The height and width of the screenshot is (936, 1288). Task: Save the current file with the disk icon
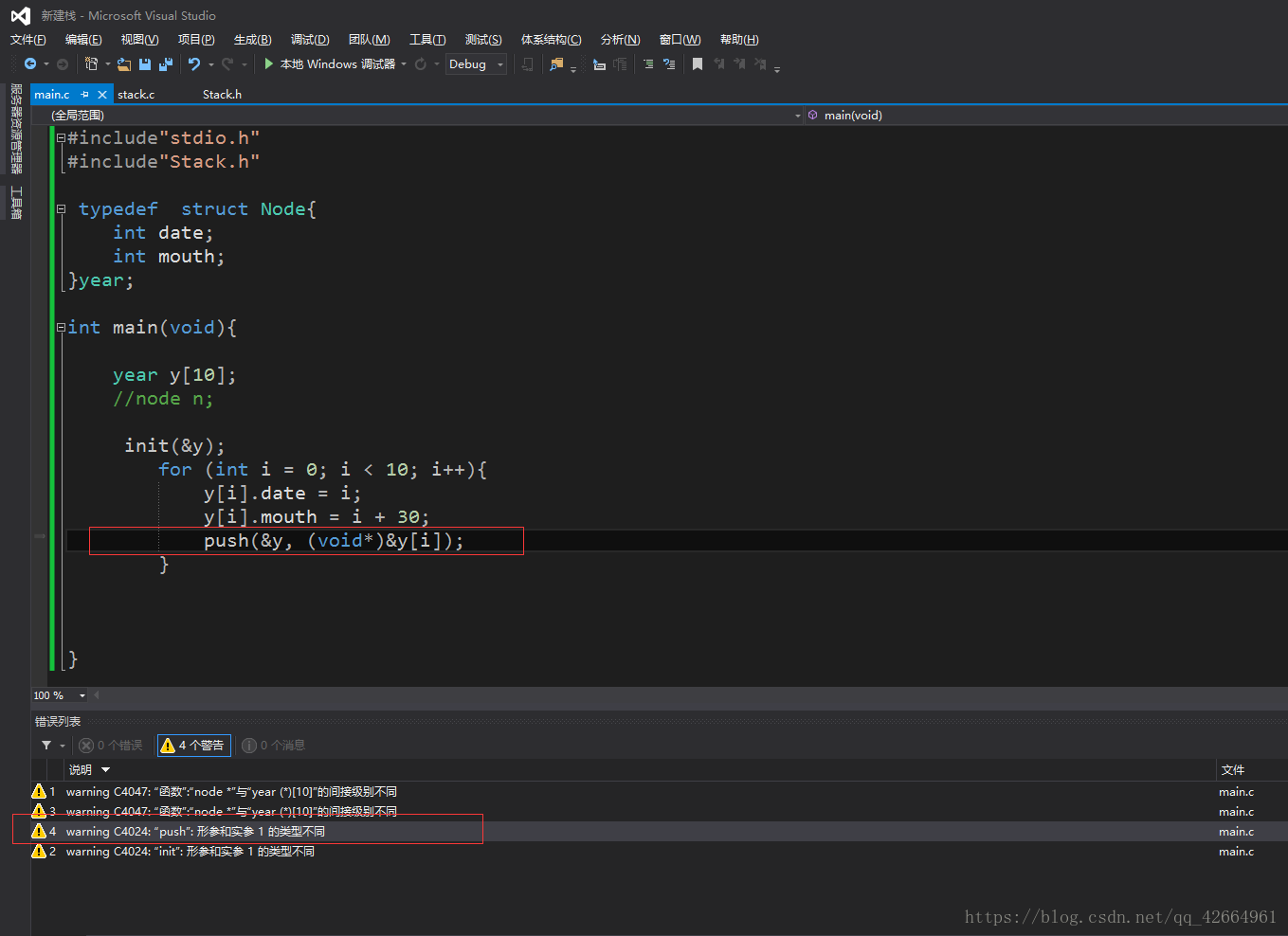[145, 63]
